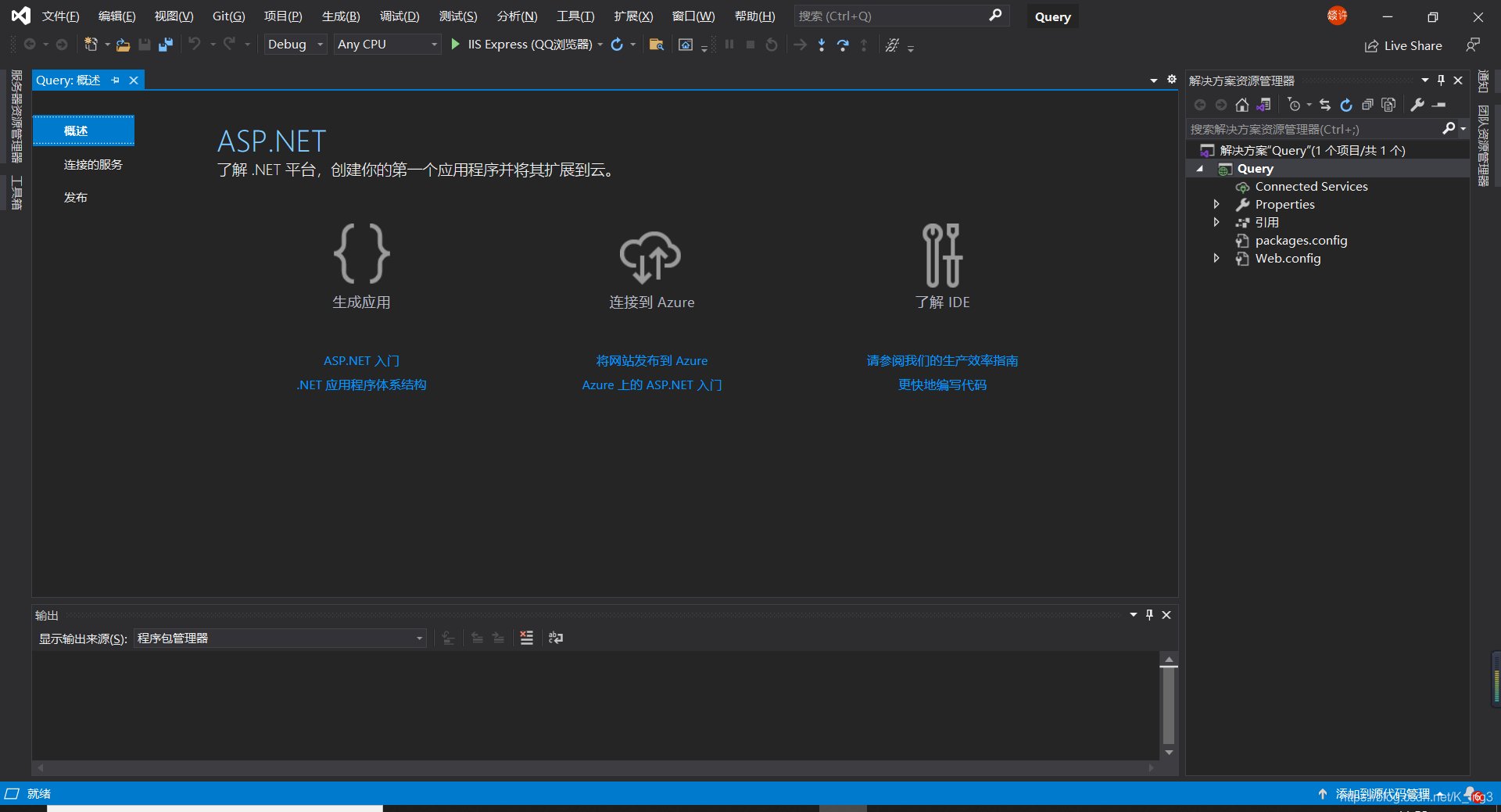
Task: Click the top search box 搜索 (Ctrl+Q)
Action: (x=901, y=16)
